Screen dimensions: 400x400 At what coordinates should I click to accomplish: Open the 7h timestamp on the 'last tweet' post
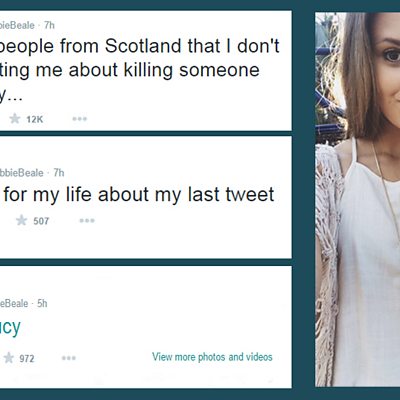click(59, 173)
